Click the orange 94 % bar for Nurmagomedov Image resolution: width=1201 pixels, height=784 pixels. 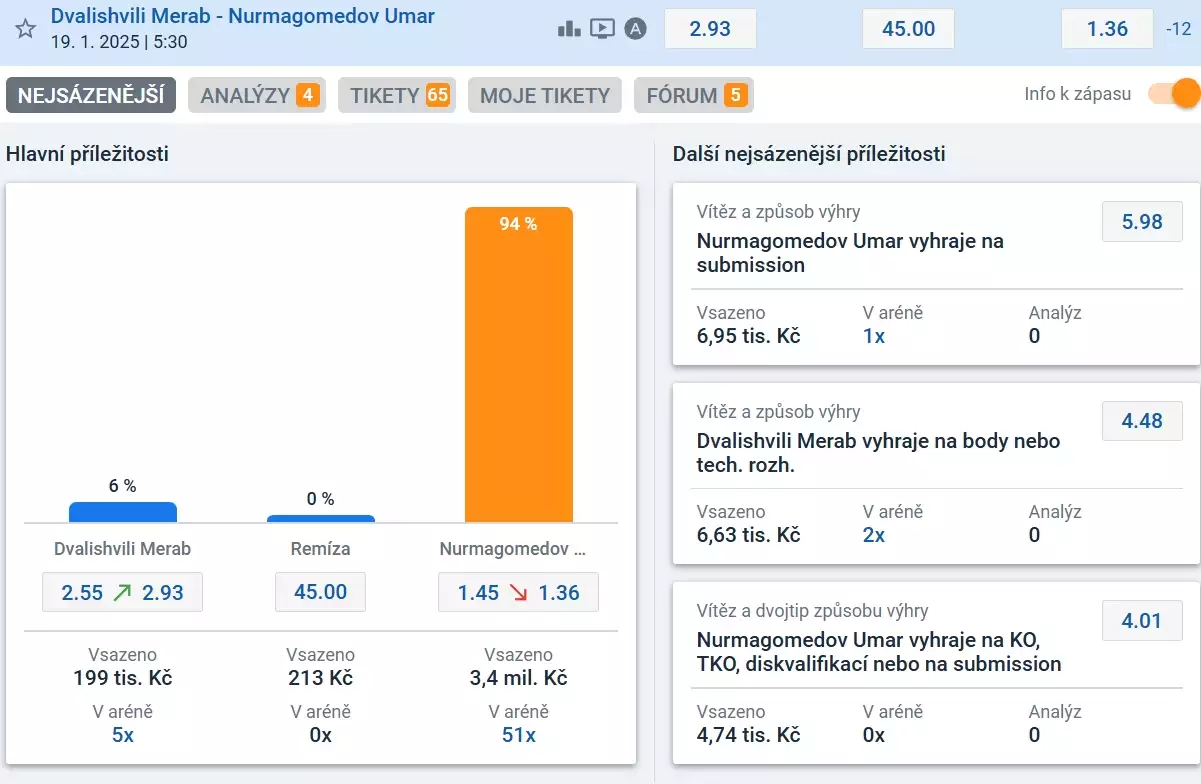[x=518, y=364]
